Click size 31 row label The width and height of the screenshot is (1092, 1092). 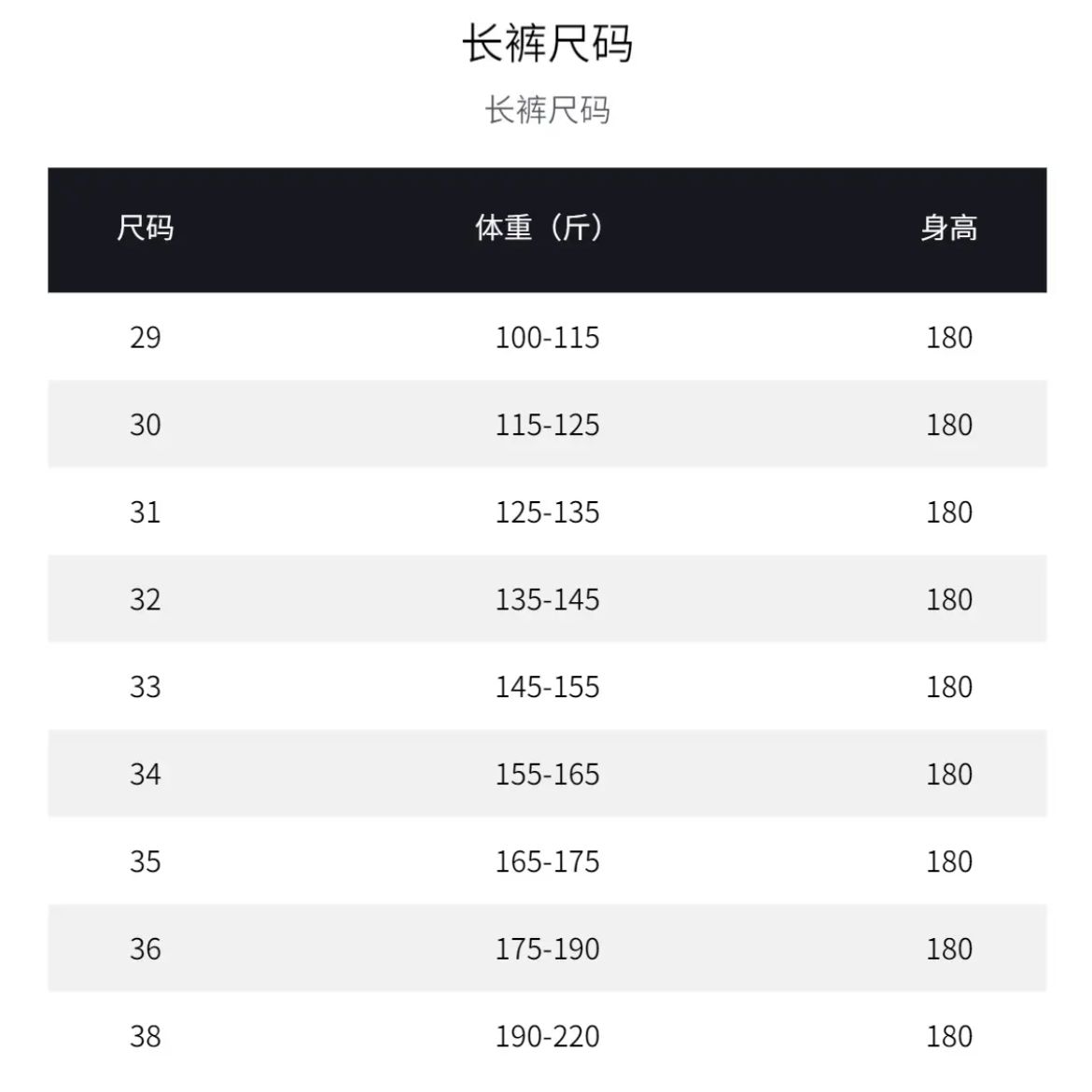pyautogui.click(x=145, y=512)
